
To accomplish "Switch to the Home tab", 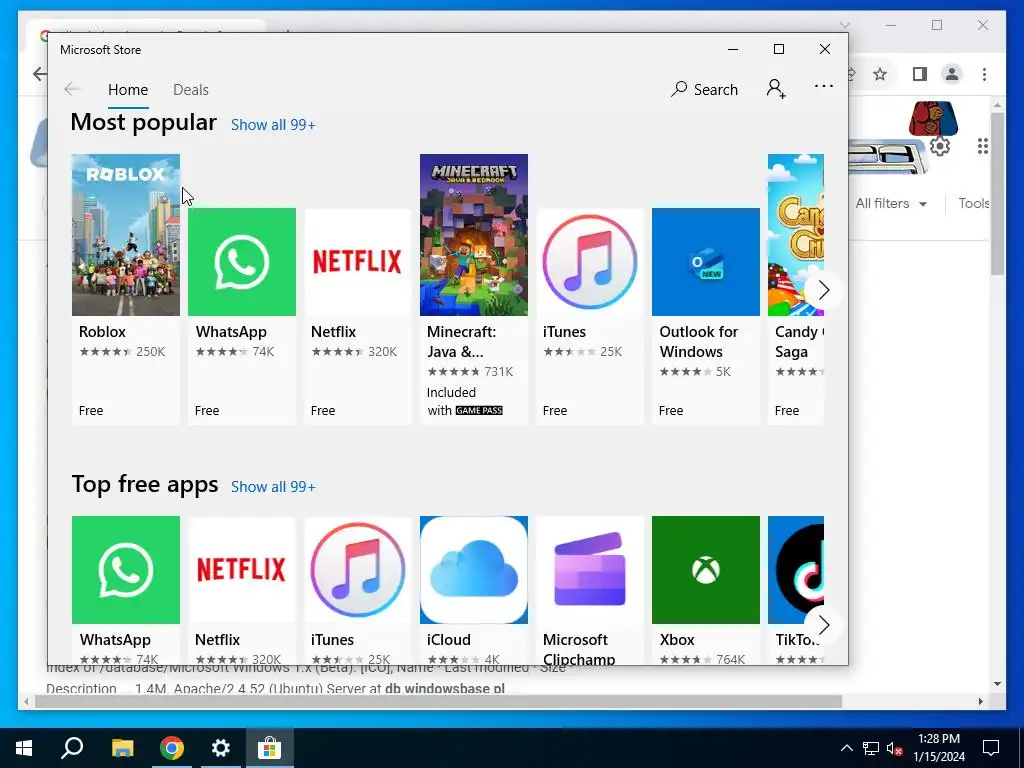I will pyautogui.click(x=128, y=89).
